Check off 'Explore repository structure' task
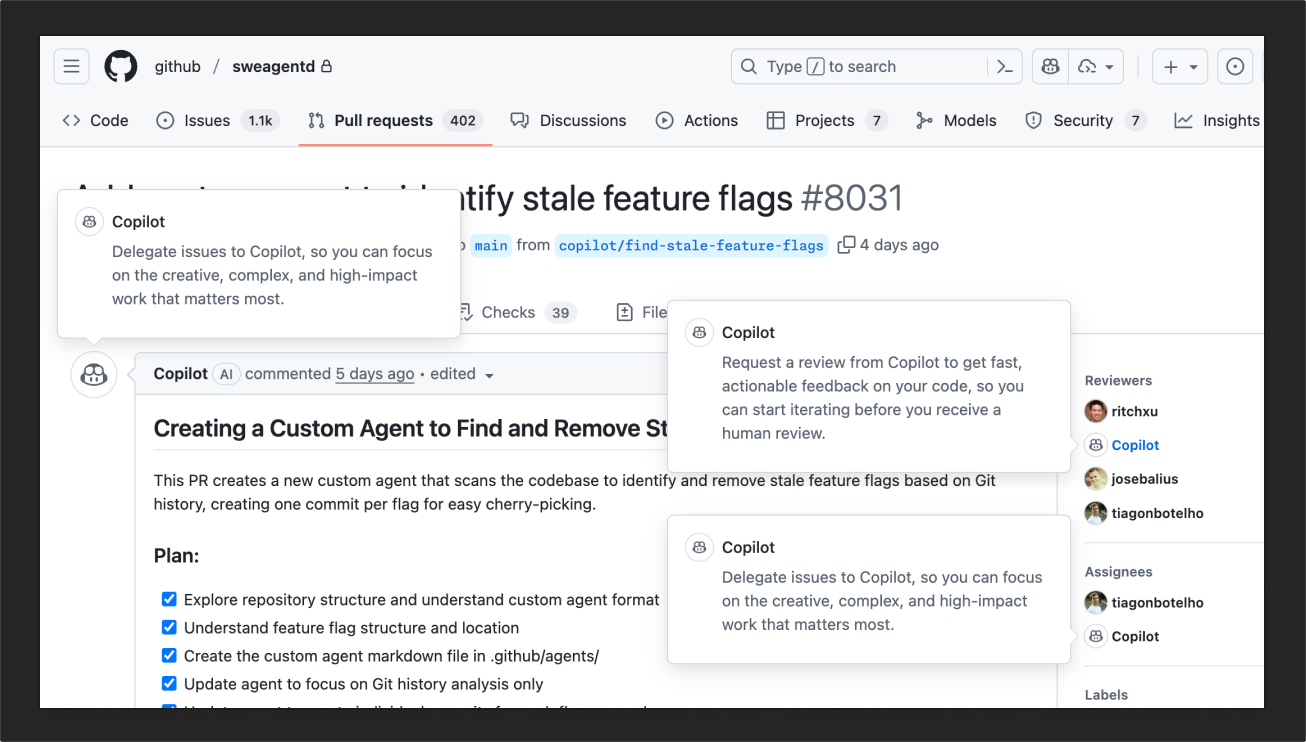The width and height of the screenshot is (1306, 742). (x=169, y=600)
